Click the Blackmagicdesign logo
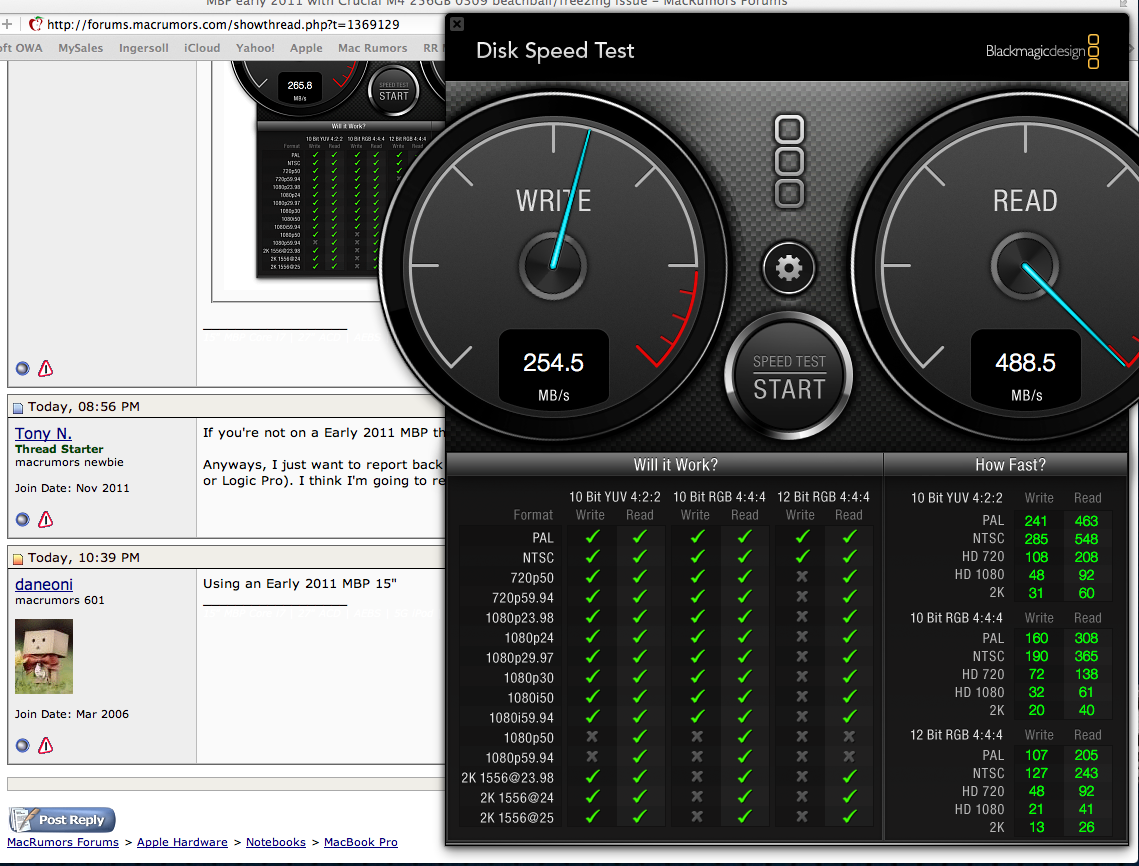The width and height of the screenshot is (1139, 866). click(1042, 51)
